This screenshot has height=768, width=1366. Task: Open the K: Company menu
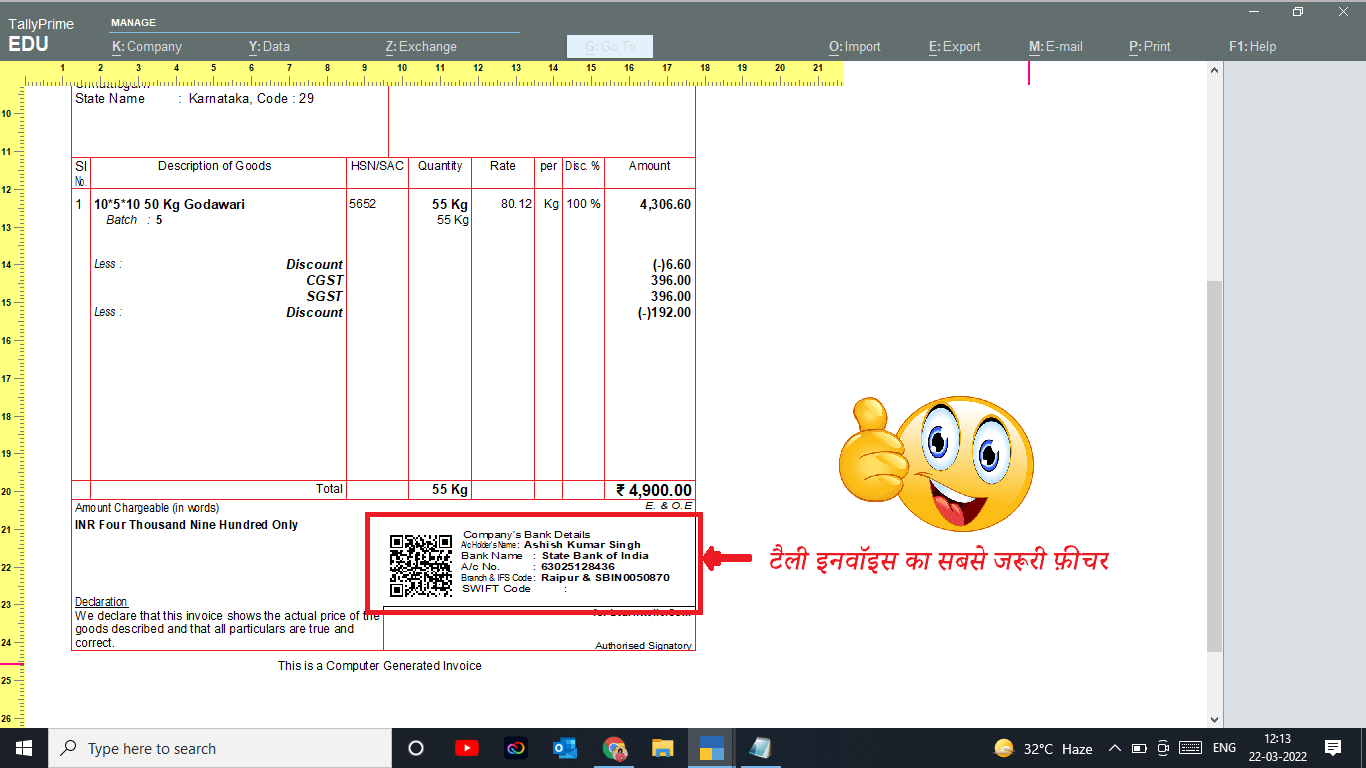point(149,46)
